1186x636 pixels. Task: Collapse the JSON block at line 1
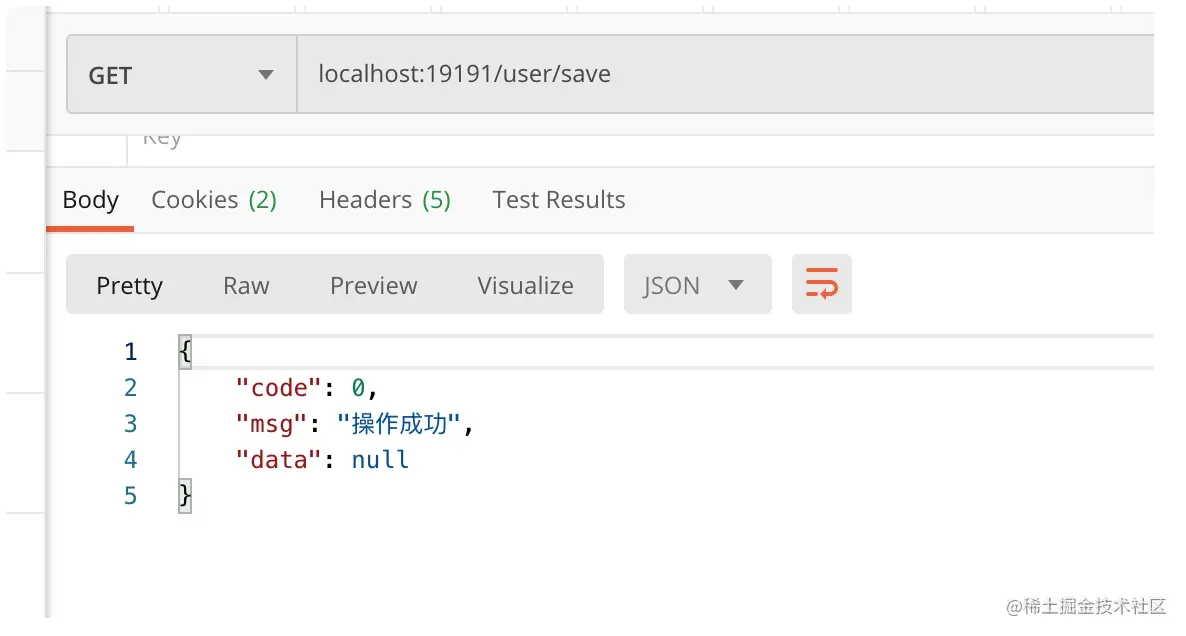click(184, 351)
